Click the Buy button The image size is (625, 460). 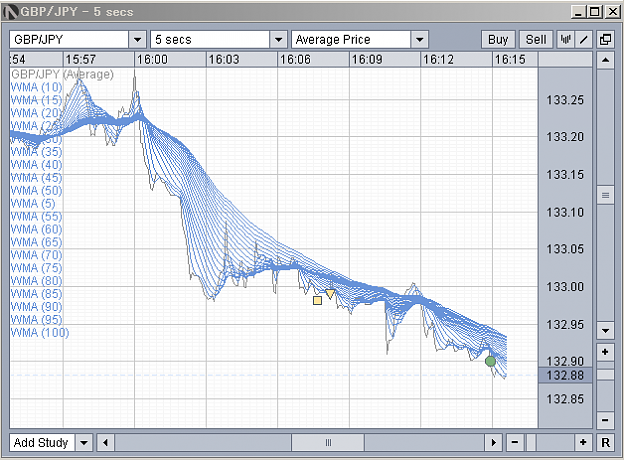(498, 39)
